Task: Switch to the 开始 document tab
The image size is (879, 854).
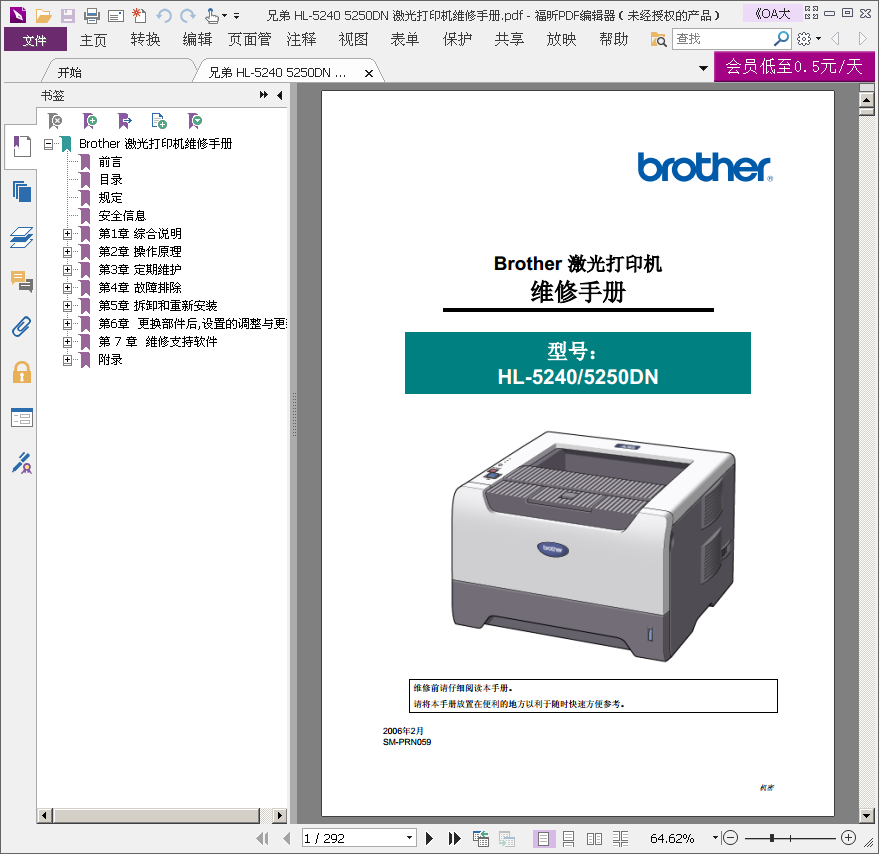Action: (70, 72)
